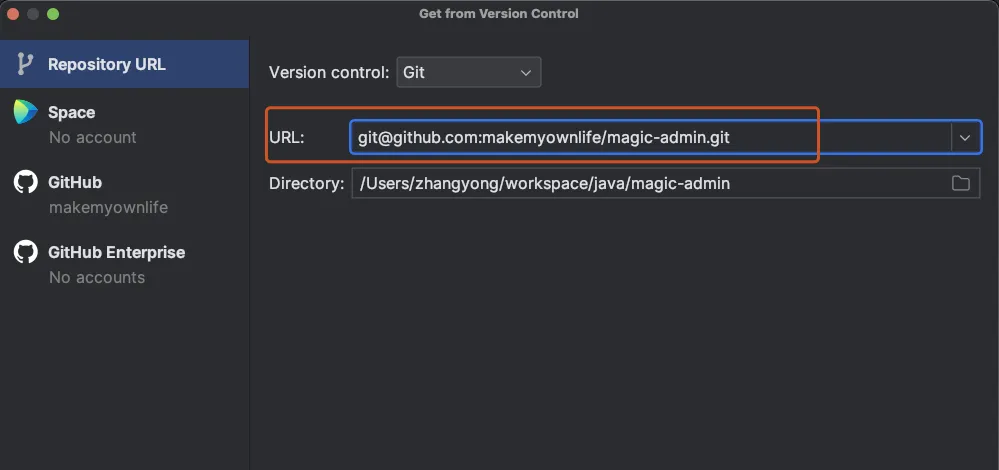The height and width of the screenshot is (470, 999).
Task: Click the makemyownlife account name
Action: [108, 207]
